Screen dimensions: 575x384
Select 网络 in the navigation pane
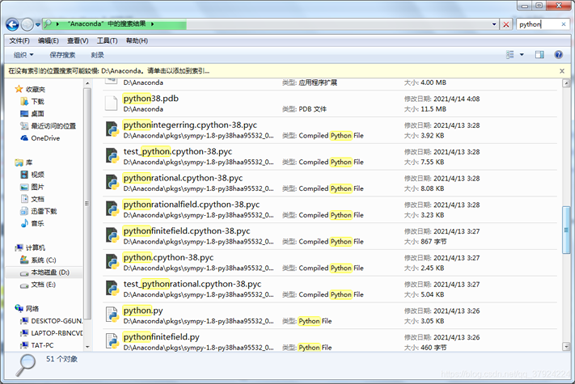(27, 308)
